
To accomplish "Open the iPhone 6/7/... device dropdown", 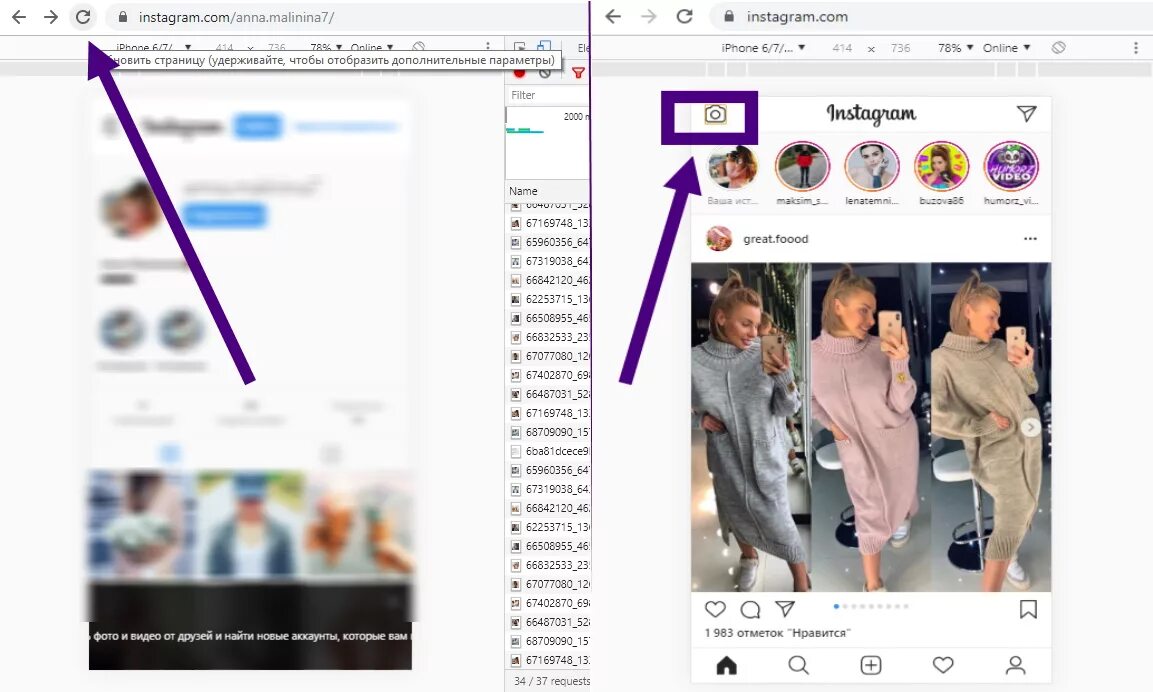I will (763, 48).
